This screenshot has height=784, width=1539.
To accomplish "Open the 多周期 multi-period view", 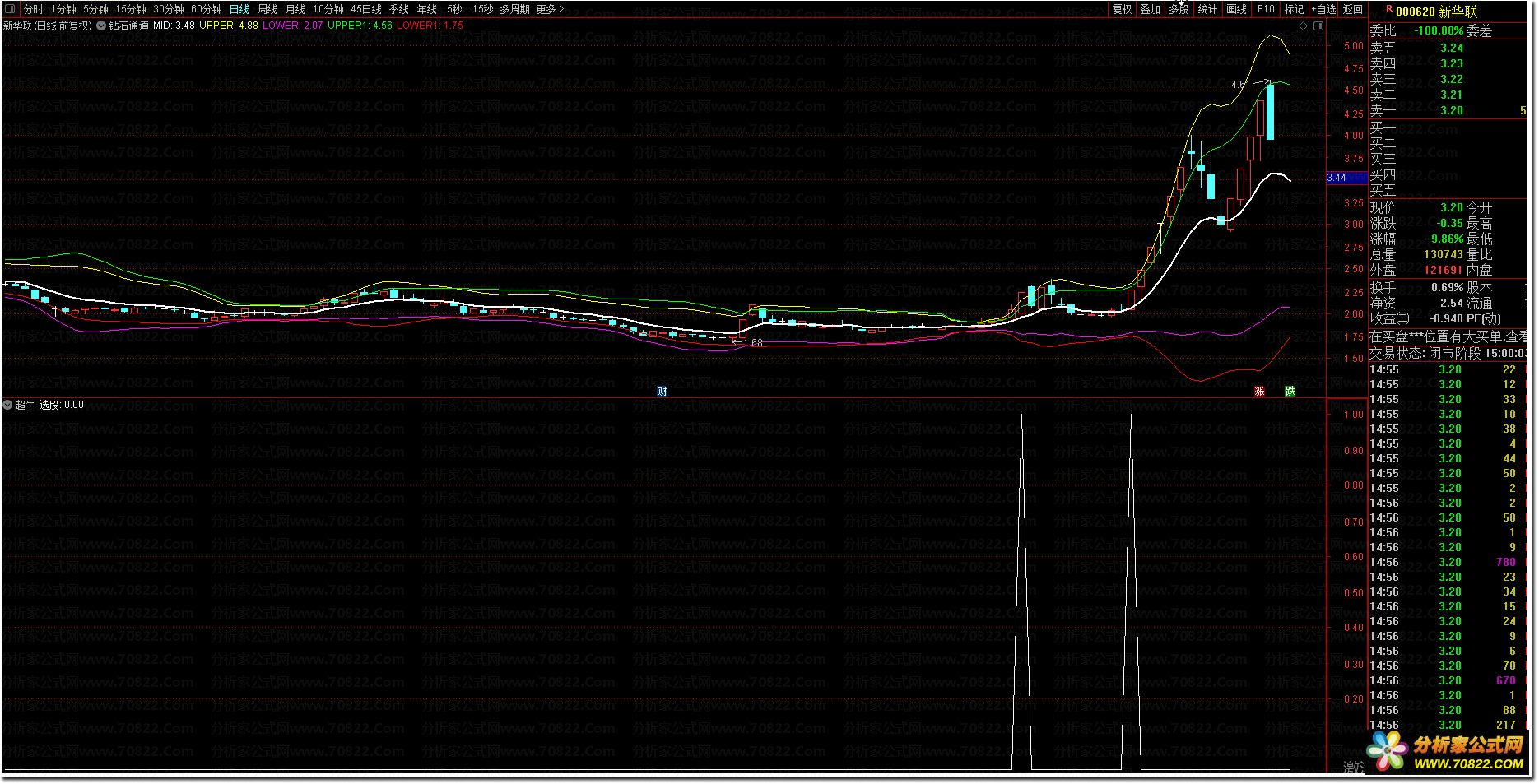I will click(x=515, y=9).
